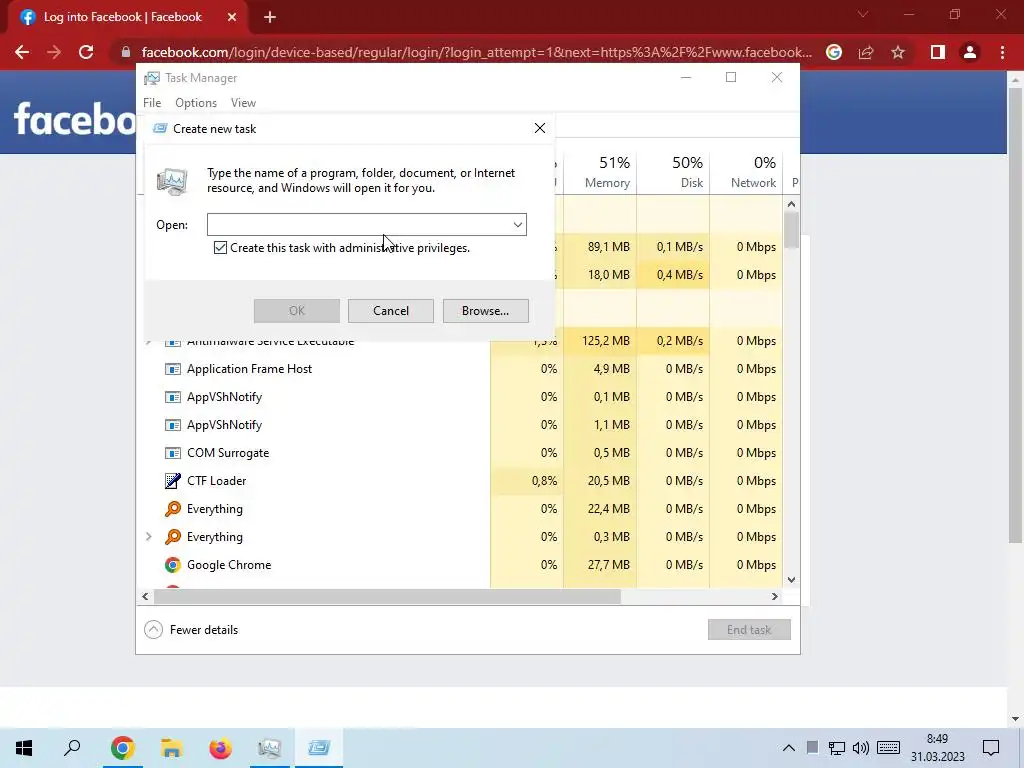Bookmark this page with the star icon
Image resolution: width=1024 pixels, height=768 pixels.
pyautogui.click(x=898, y=52)
